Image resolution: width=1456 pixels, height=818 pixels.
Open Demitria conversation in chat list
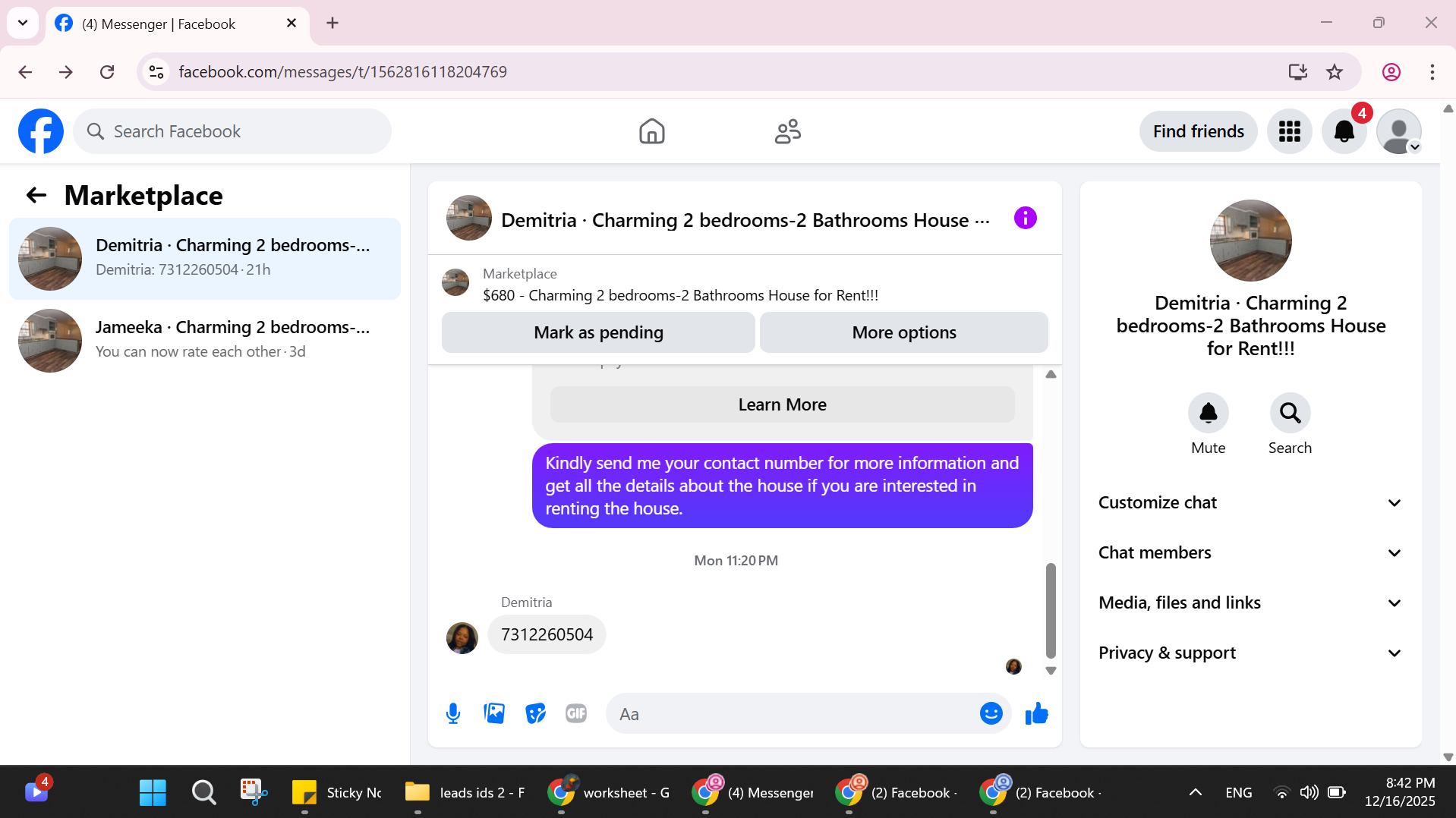[205, 259]
